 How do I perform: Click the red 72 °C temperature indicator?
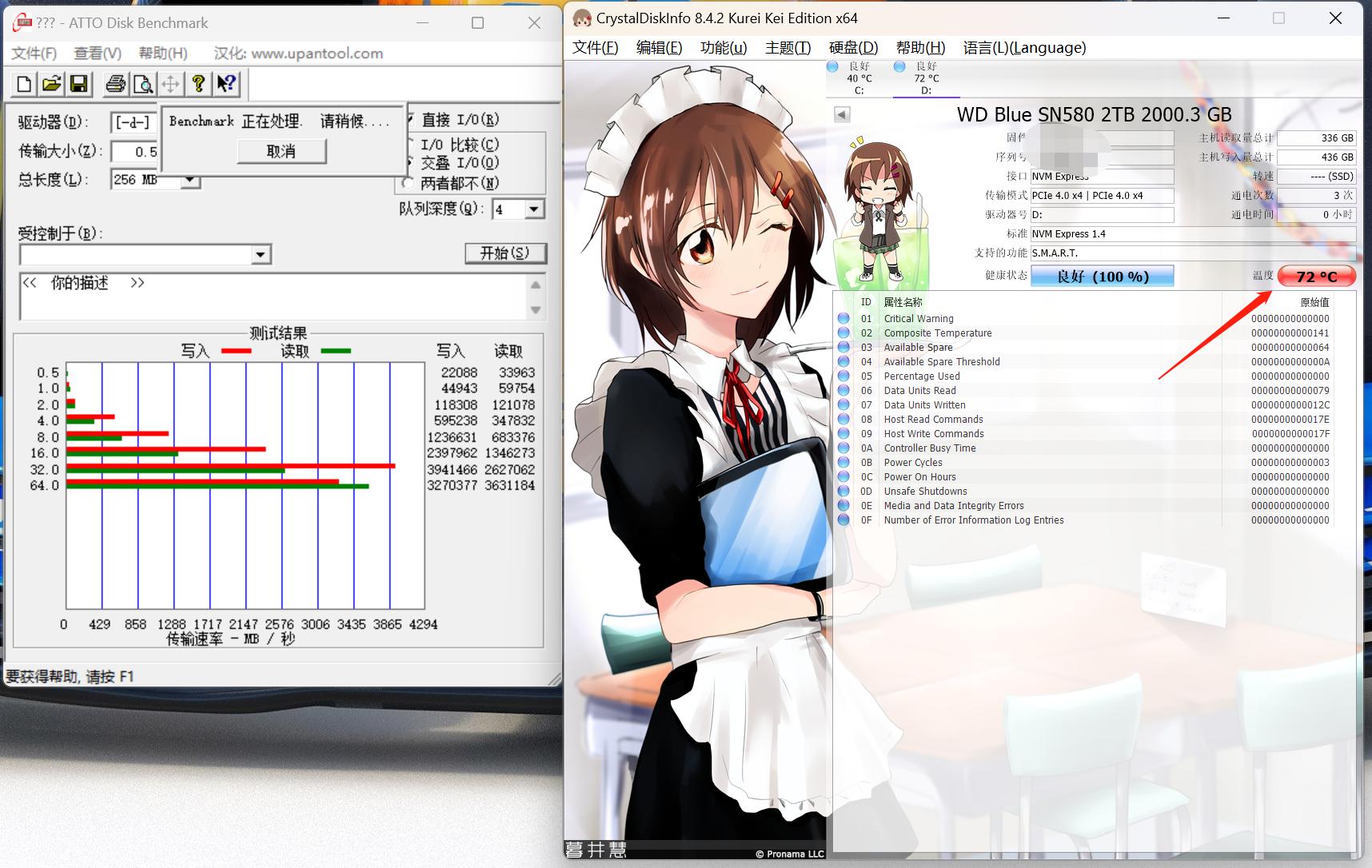tap(1316, 276)
